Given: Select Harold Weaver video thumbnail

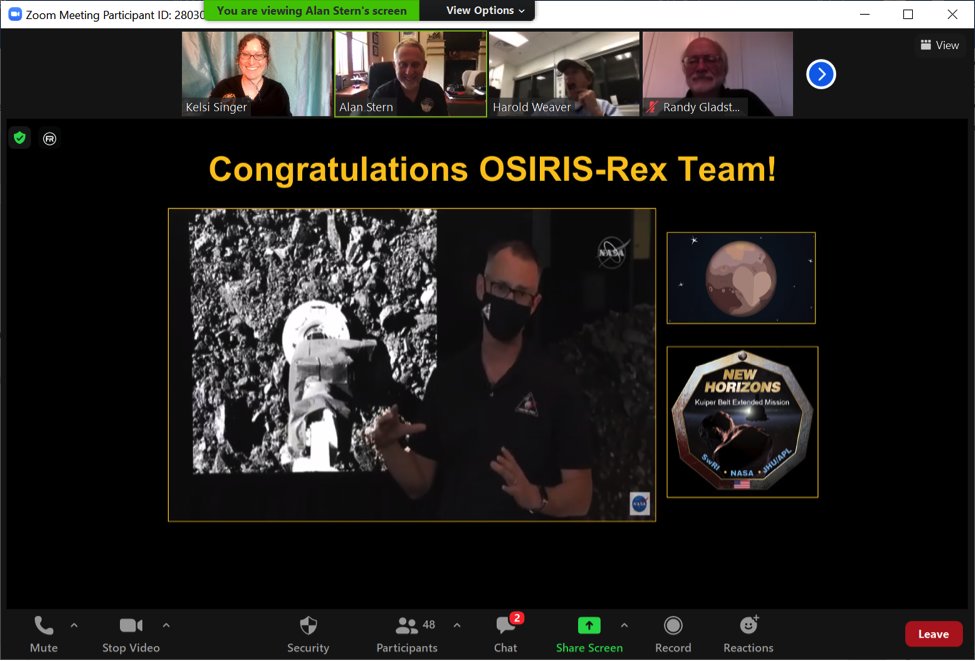Looking at the screenshot, I should click(x=564, y=73).
